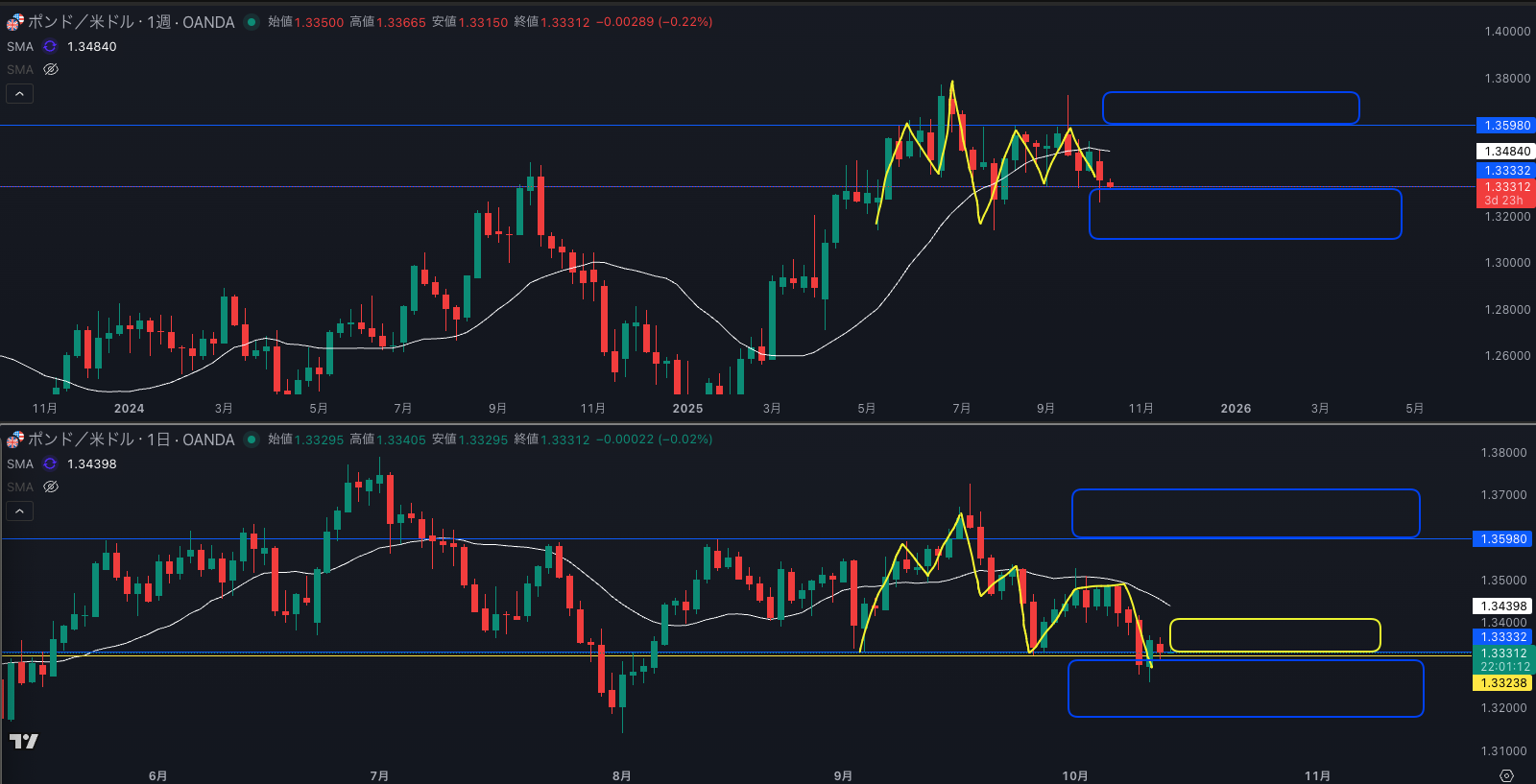Show the hidden SMA on weekly chart
The height and width of the screenshot is (784, 1536).
pos(51,69)
